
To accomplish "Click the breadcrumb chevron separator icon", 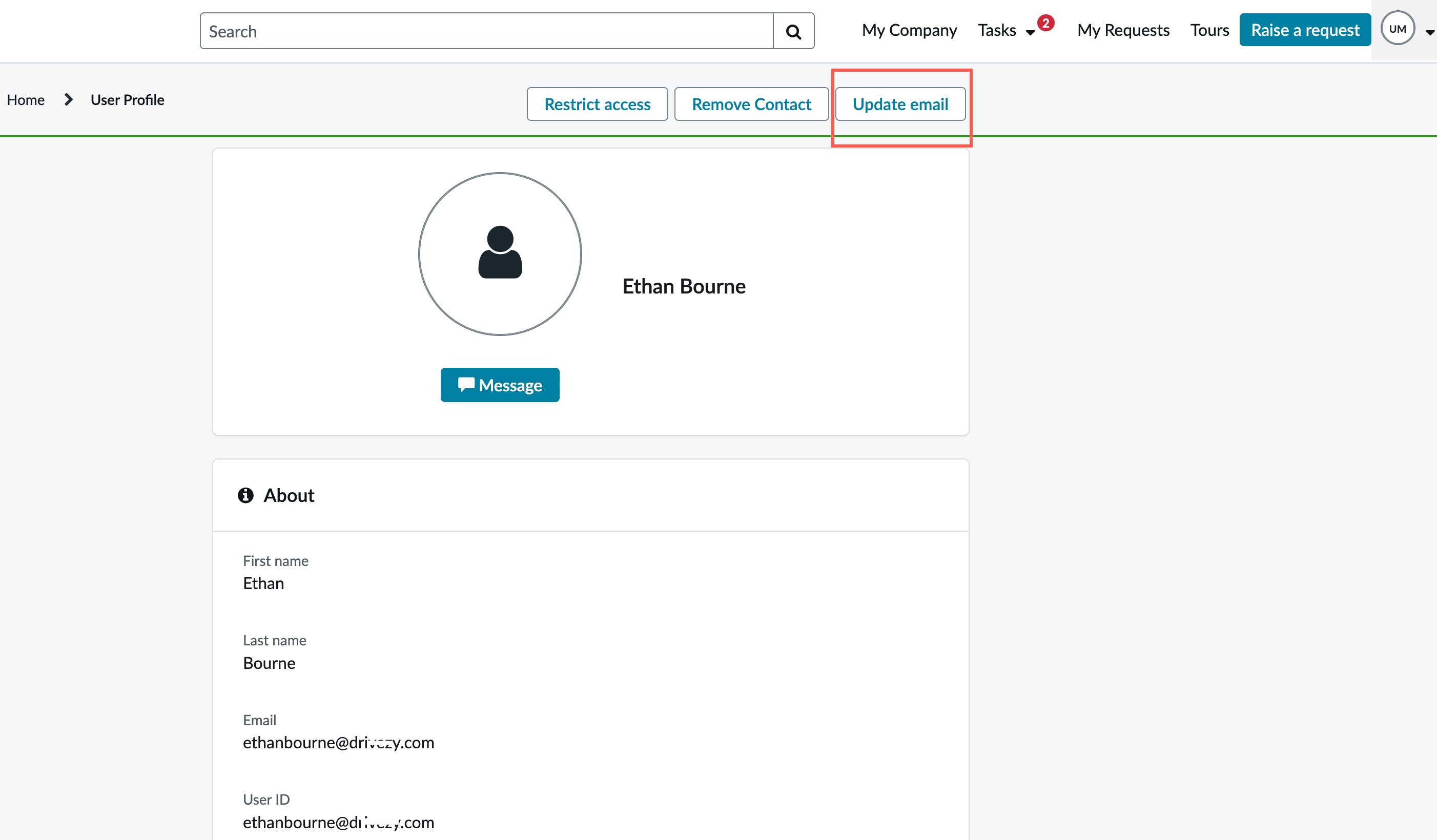I will (69, 100).
